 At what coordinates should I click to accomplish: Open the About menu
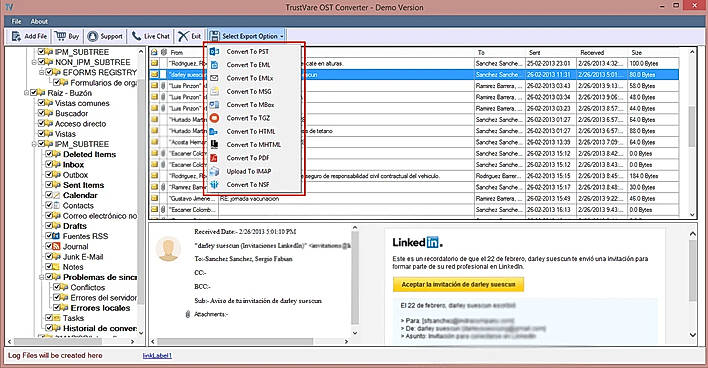(39, 21)
